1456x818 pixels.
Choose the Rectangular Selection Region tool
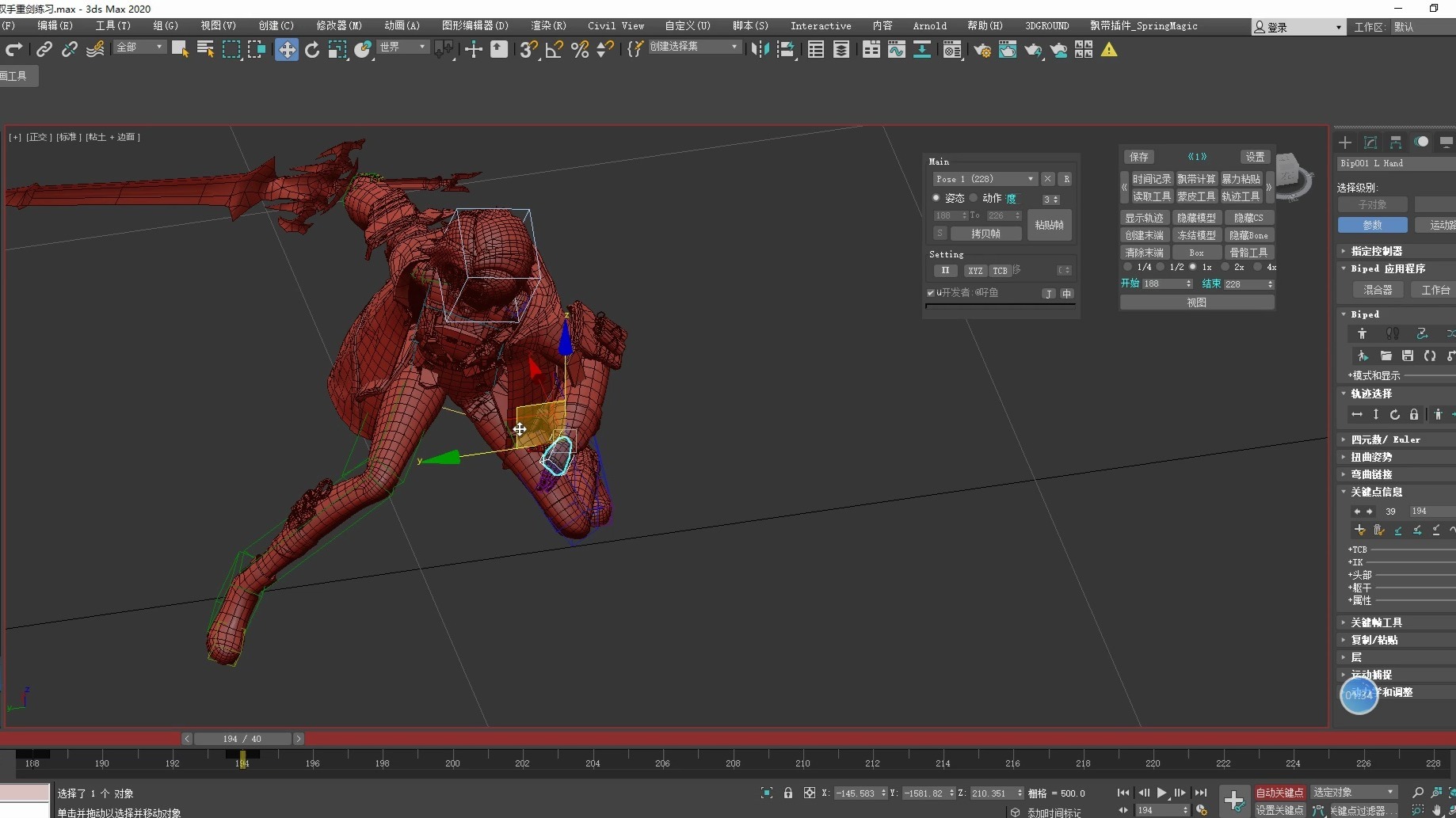(x=231, y=50)
